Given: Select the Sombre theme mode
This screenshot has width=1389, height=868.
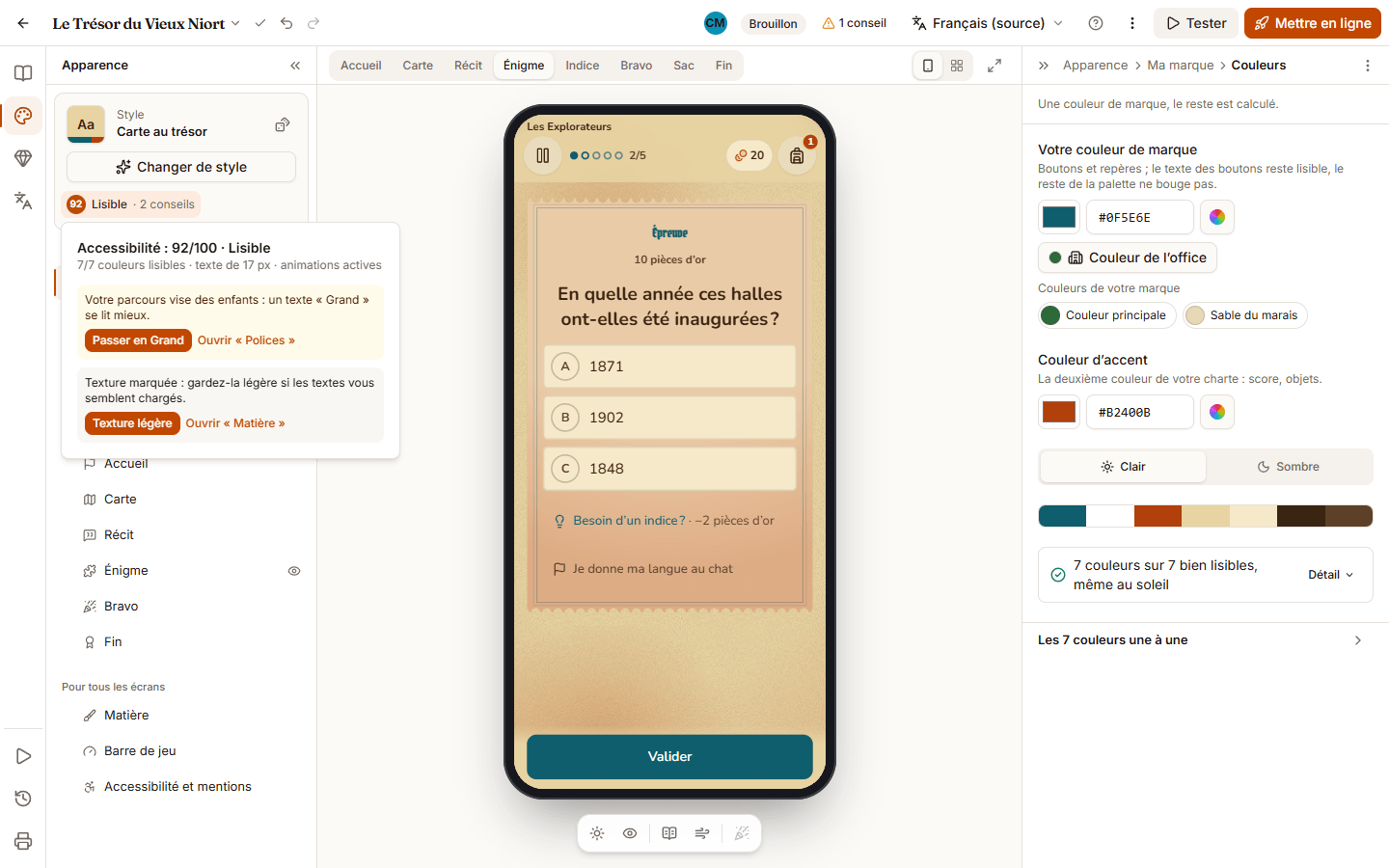Looking at the screenshot, I should click(x=1289, y=467).
